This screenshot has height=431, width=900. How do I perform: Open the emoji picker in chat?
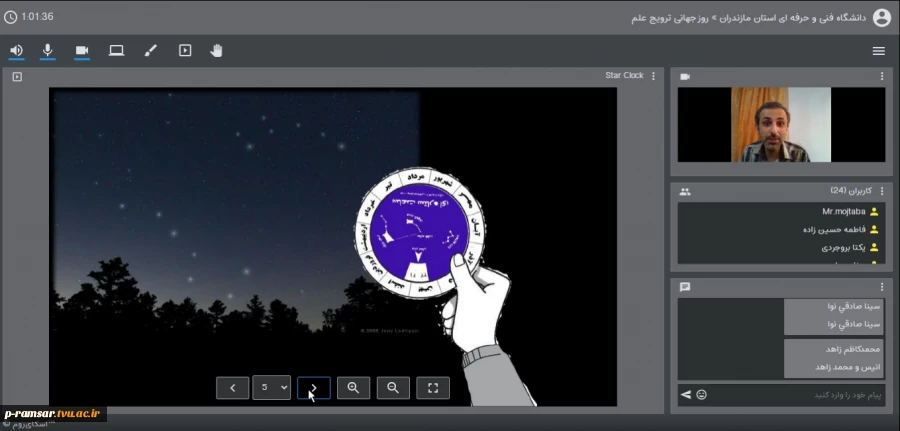point(701,395)
